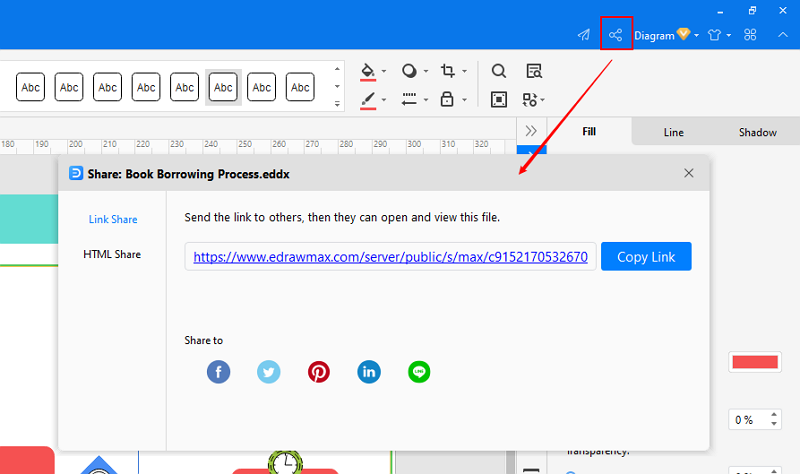Expand the shirt theme dropdown arrow

click(729, 35)
